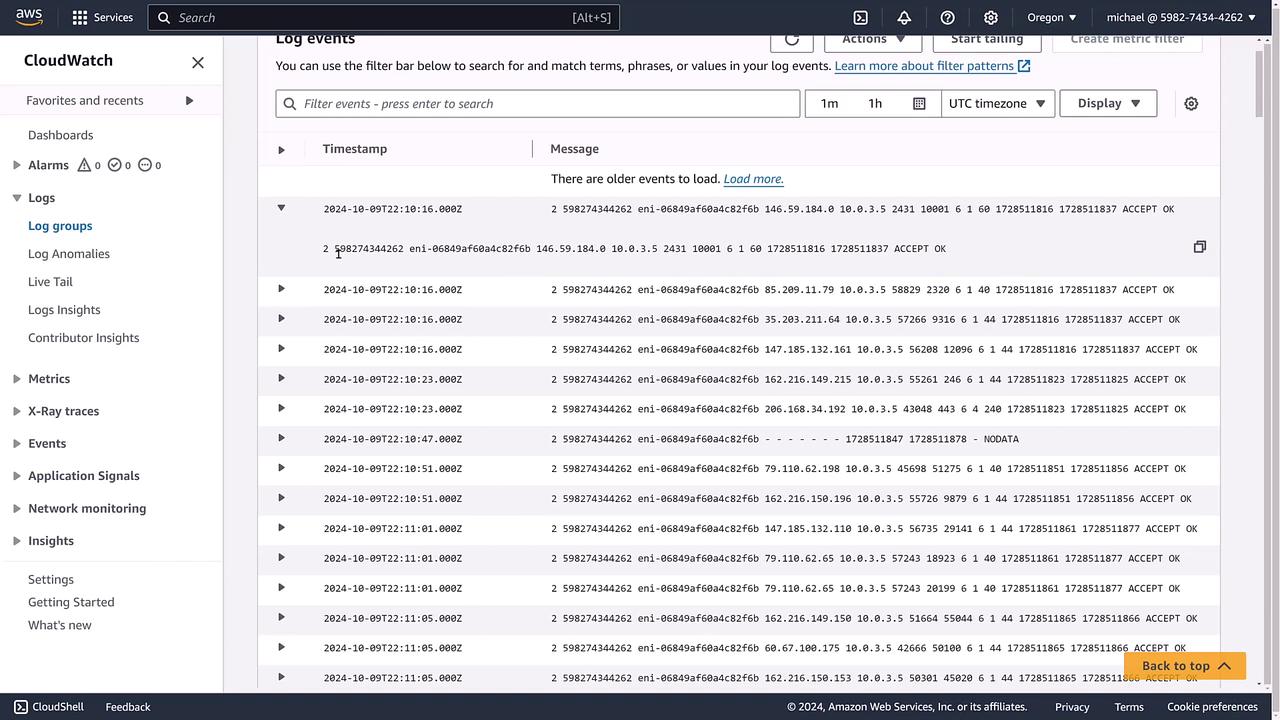Select the 1h time range
Image resolution: width=1280 pixels, height=720 pixels.
pyautogui.click(x=875, y=104)
